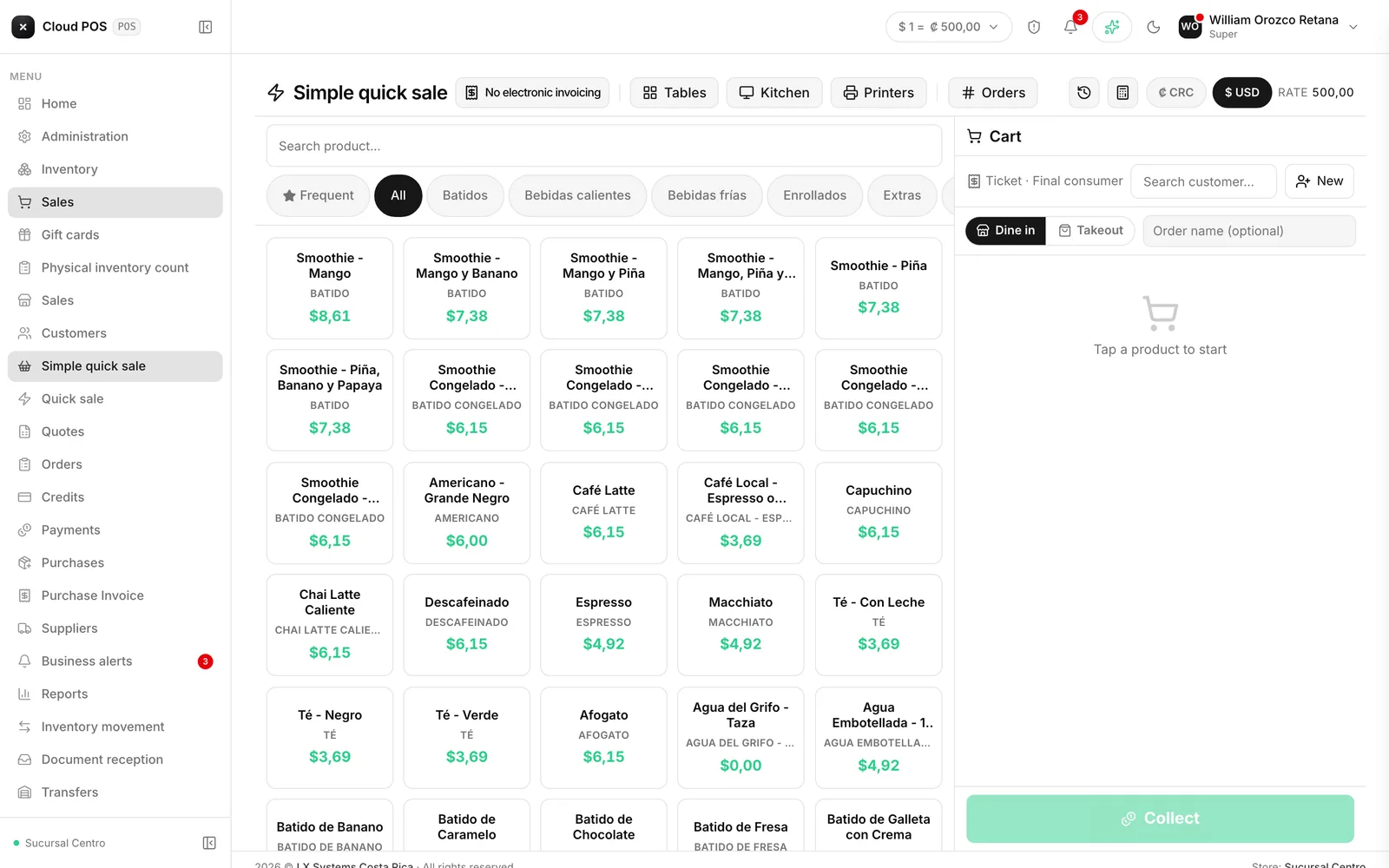1389x868 pixels.
Task: Open the notifications bell
Action: pyautogui.click(x=1070, y=27)
